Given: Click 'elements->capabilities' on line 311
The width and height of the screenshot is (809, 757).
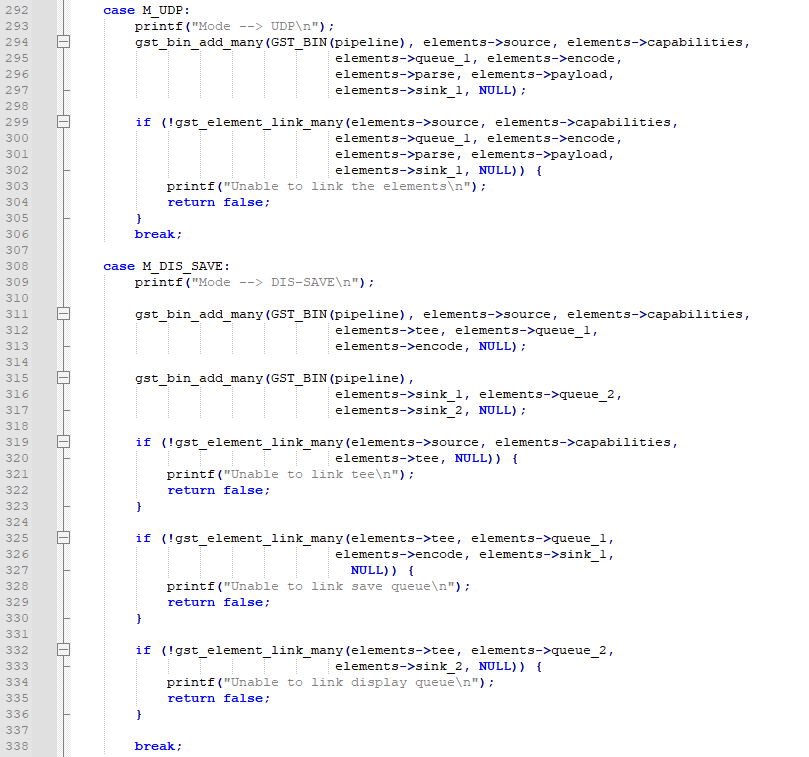Looking at the screenshot, I should (x=655, y=314).
